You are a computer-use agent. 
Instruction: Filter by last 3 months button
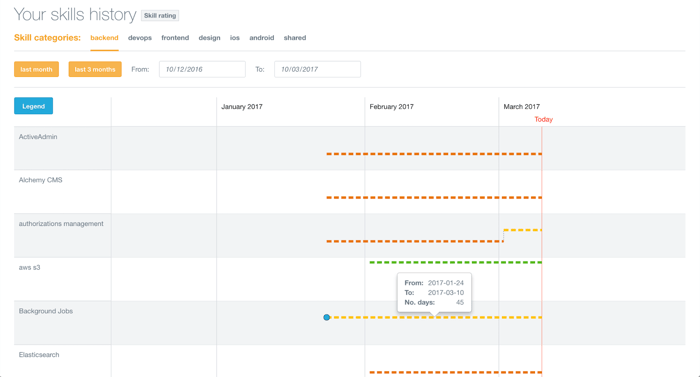(95, 69)
